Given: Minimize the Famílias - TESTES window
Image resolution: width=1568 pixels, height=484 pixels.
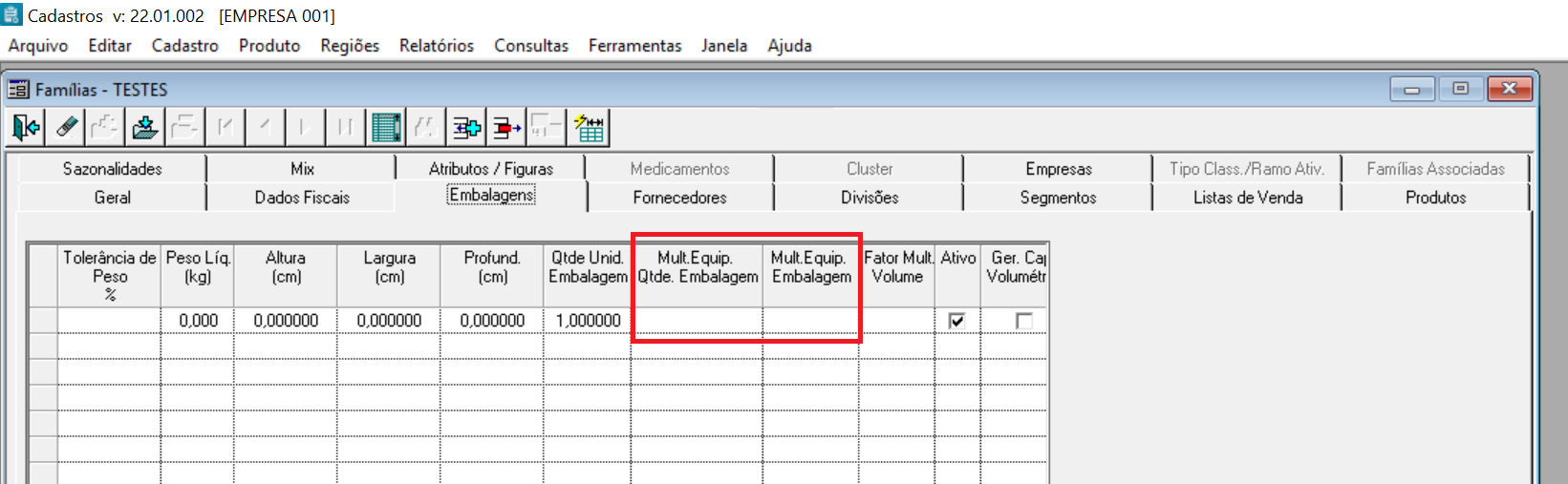Looking at the screenshot, I should point(1412,89).
